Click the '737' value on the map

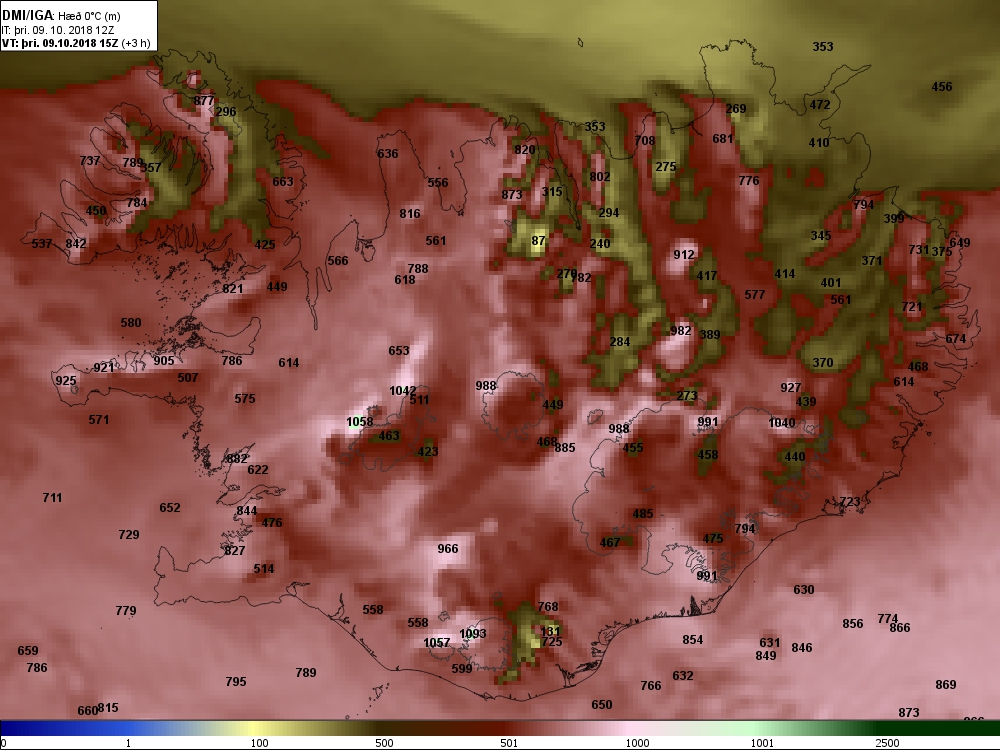[x=90, y=161]
